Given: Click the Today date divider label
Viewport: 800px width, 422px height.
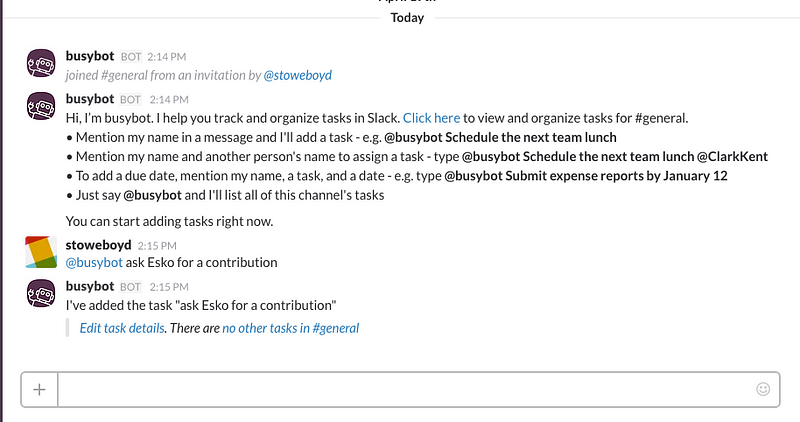Looking at the screenshot, I should pos(407,18).
